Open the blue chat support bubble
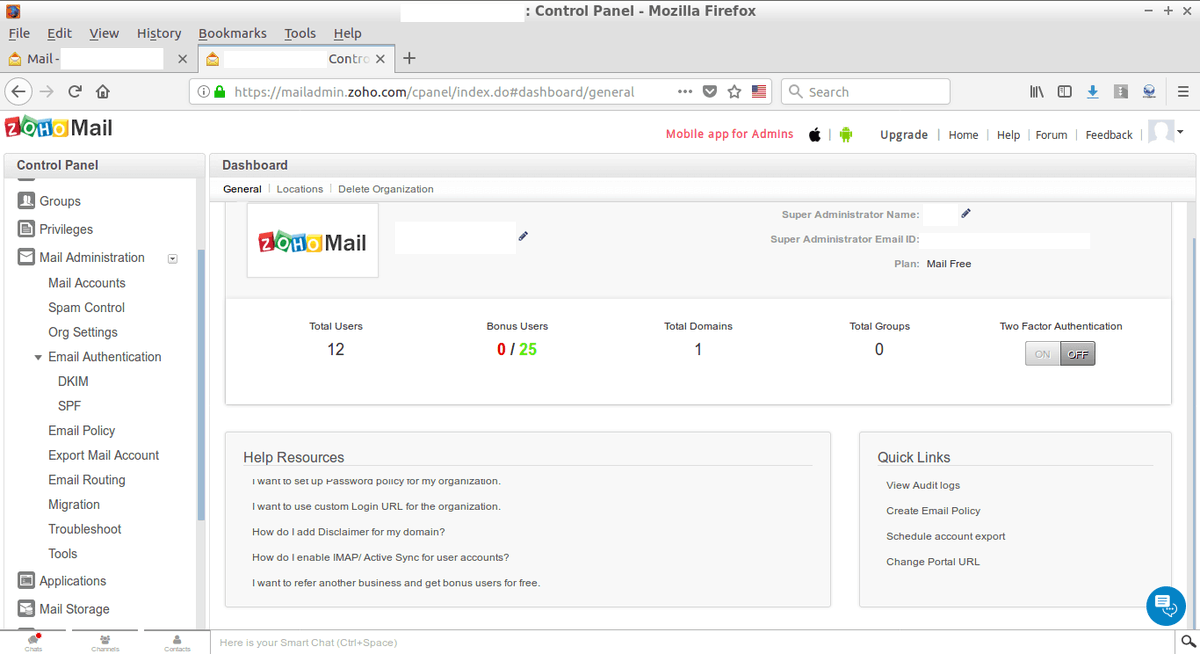 coord(1165,605)
